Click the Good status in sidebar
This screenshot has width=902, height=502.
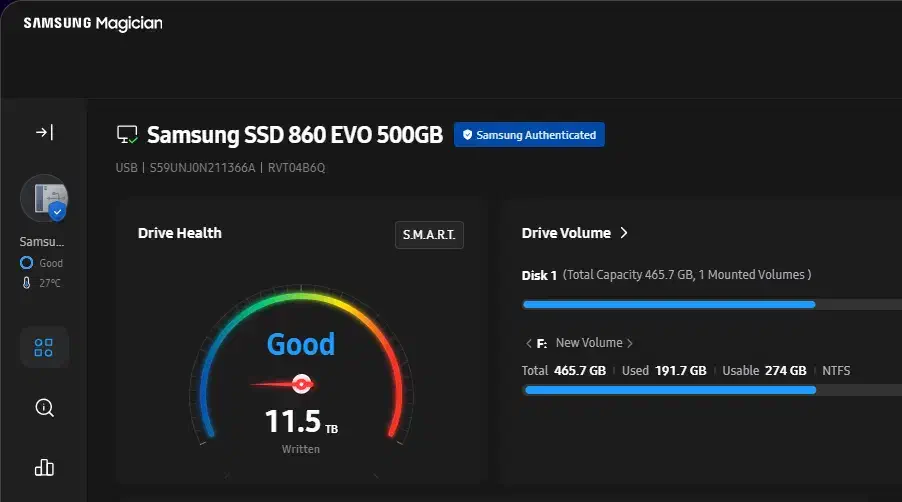(x=51, y=263)
